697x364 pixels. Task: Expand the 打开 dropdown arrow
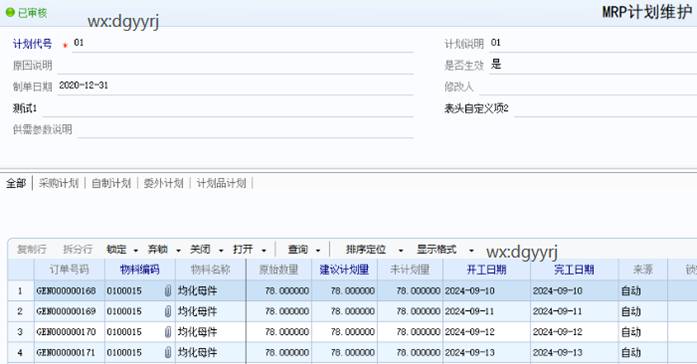tap(264, 250)
